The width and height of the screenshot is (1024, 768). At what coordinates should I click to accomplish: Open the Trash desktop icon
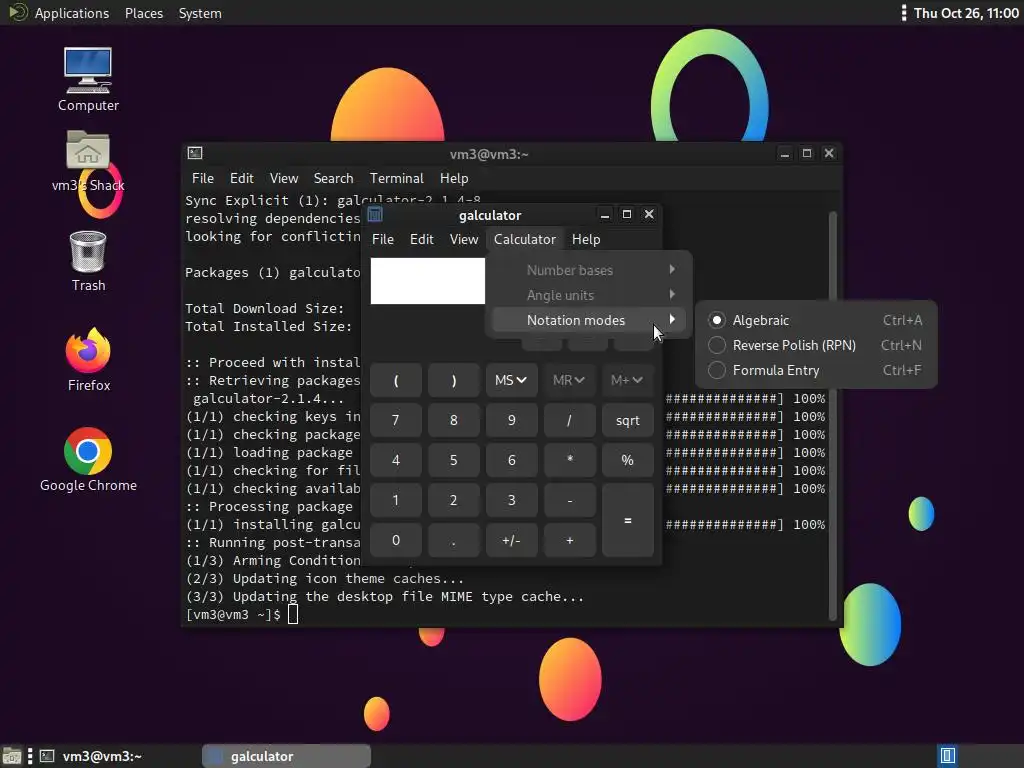88,261
